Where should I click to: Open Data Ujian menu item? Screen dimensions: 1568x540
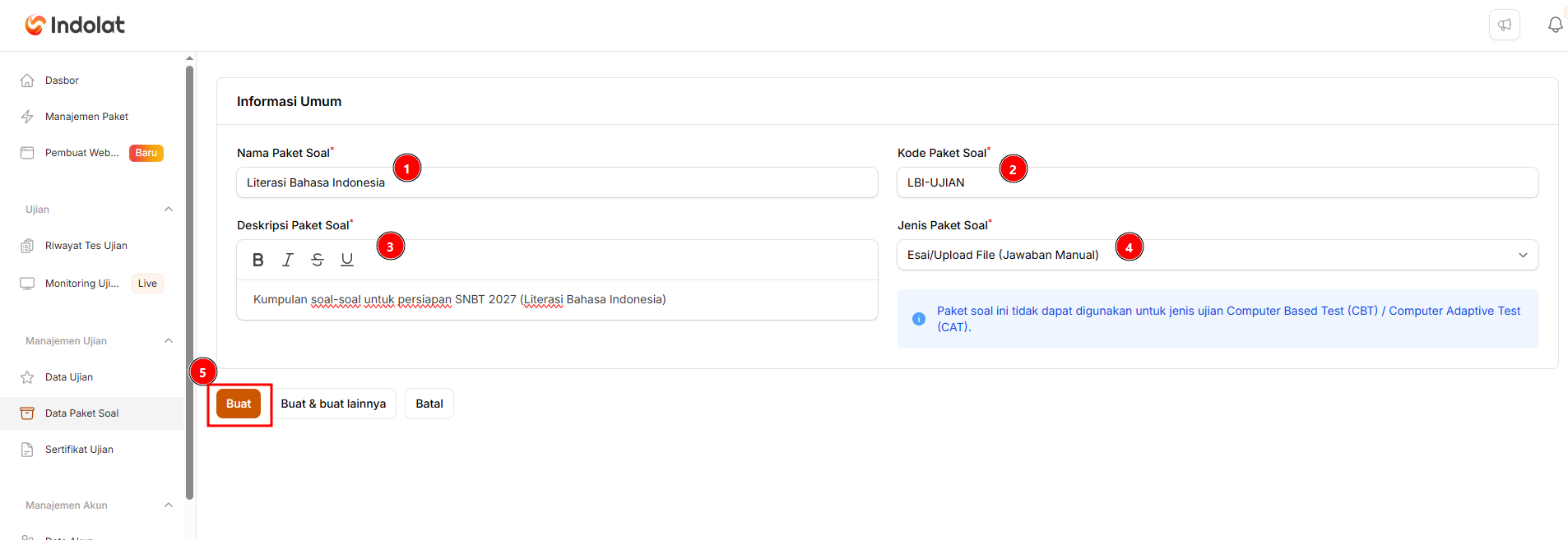[92, 377]
